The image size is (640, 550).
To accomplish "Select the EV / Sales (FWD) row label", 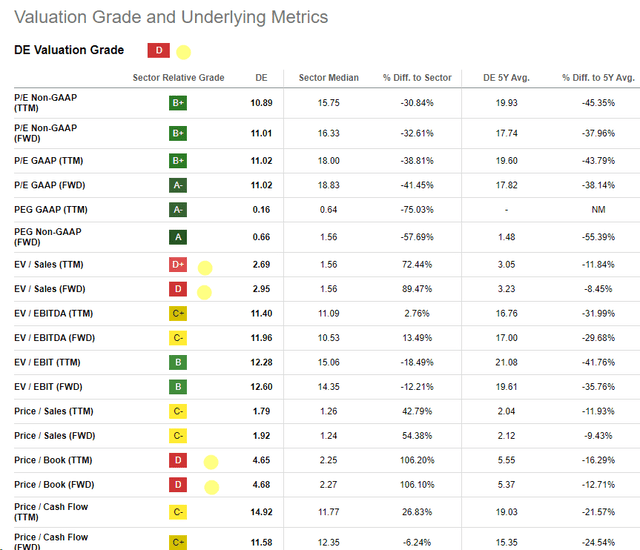I will coord(49,289).
